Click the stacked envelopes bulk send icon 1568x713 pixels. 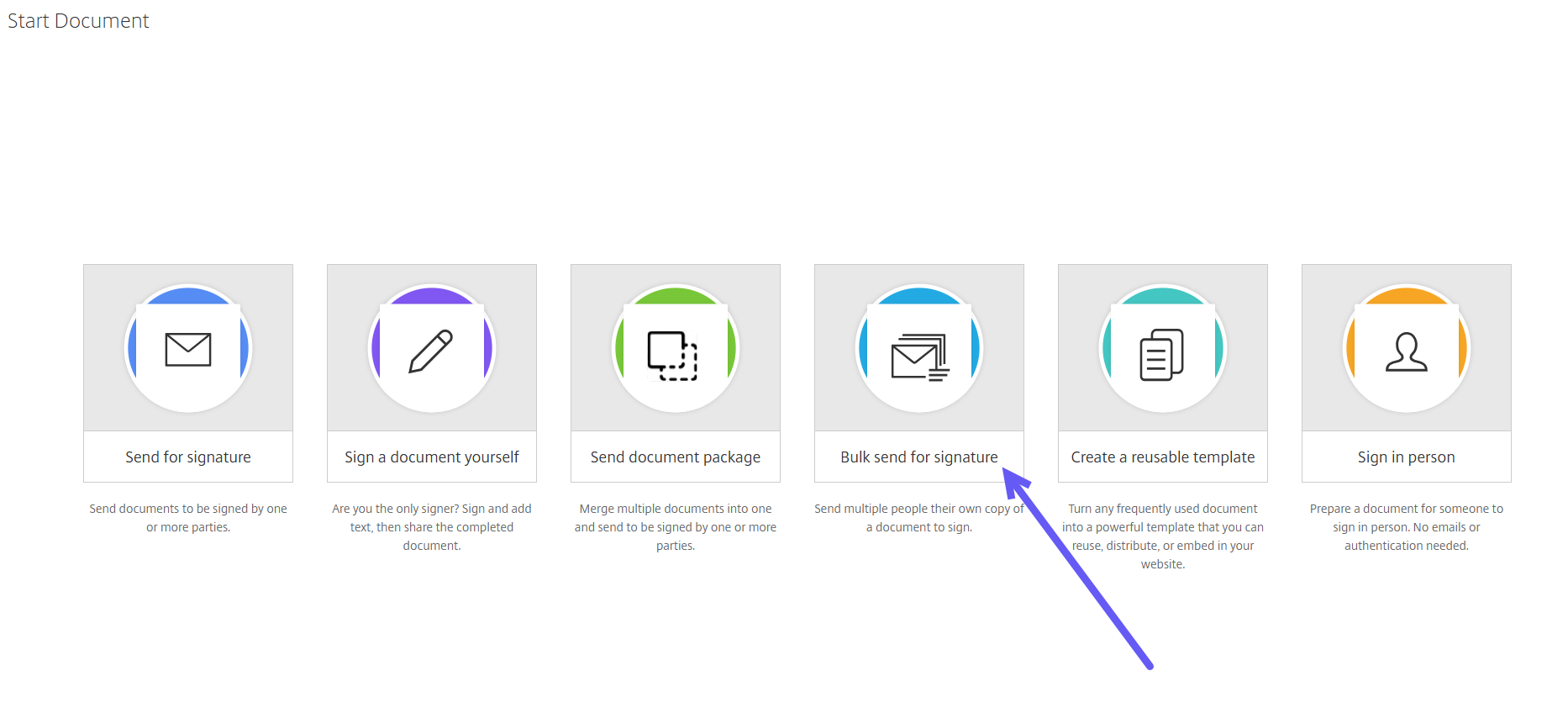[919, 356]
